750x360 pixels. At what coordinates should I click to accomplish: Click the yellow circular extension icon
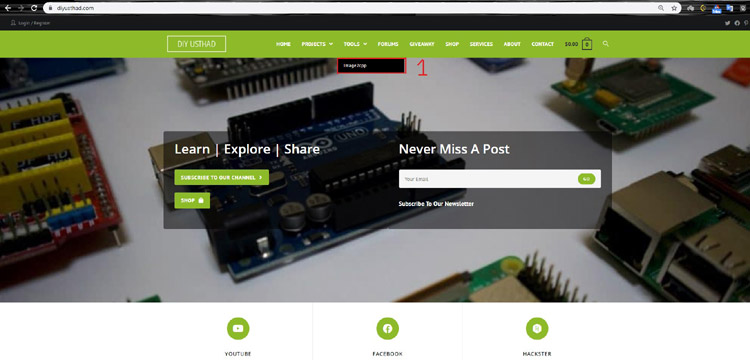703,8
